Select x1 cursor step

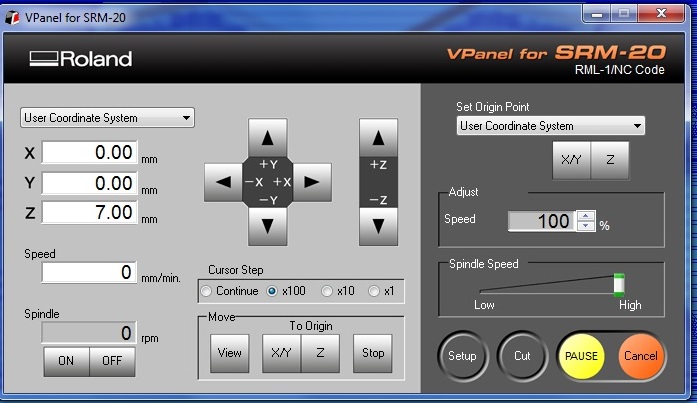click(374, 291)
